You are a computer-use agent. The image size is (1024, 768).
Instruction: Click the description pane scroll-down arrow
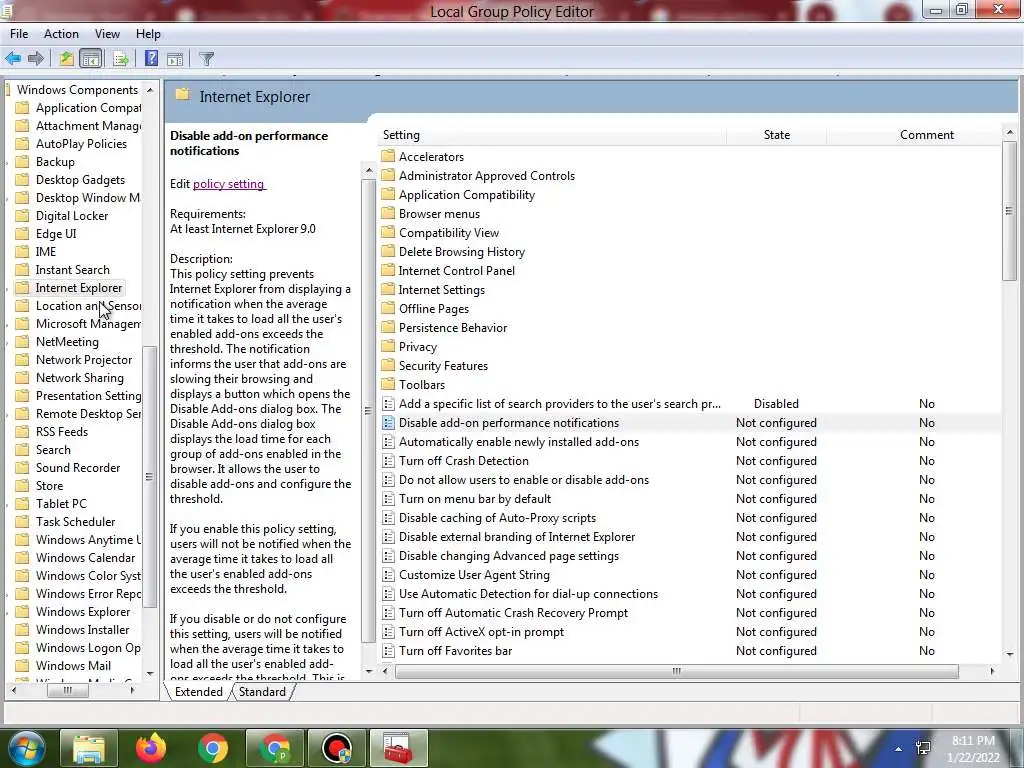368,671
